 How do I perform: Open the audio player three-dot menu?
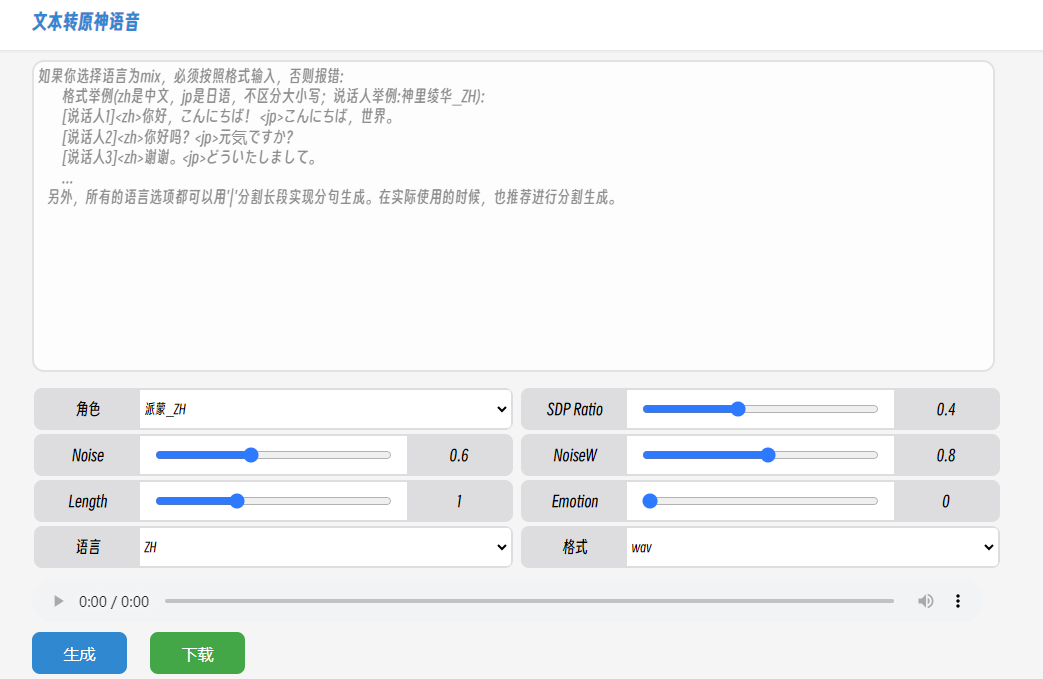pyautogui.click(x=958, y=601)
